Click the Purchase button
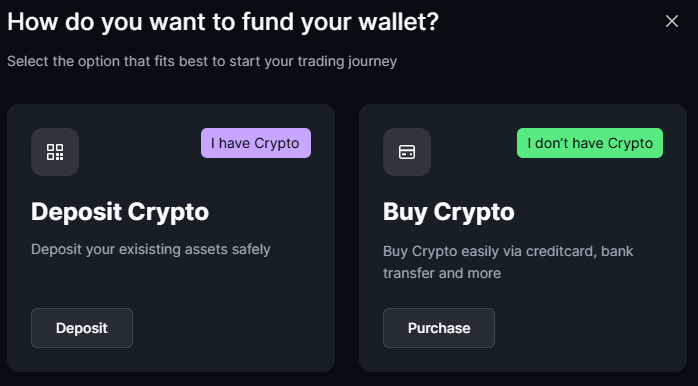Image resolution: width=698 pixels, height=386 pixels. (439, 328)
